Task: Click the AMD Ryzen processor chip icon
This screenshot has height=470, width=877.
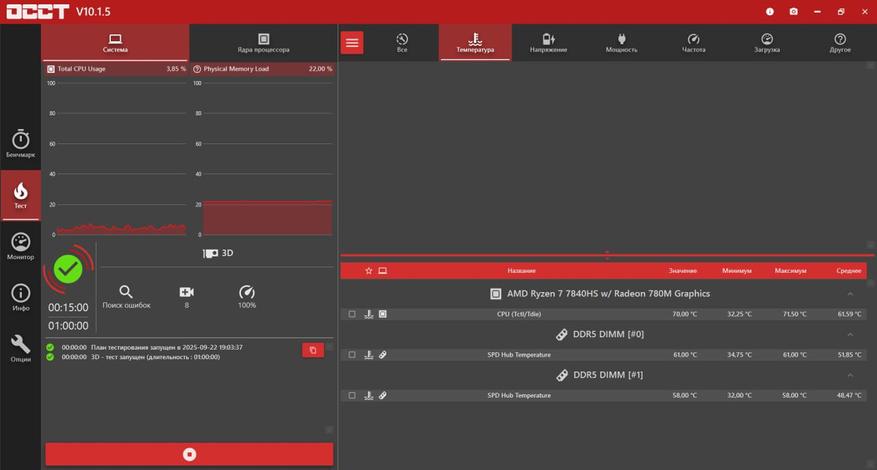Action: click(x=496, y=294)
